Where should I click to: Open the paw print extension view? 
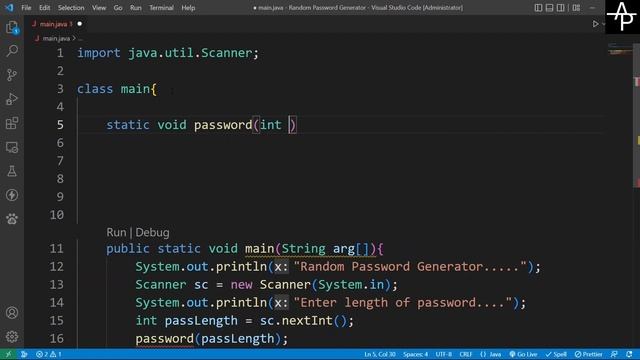click(x=12, y=219)
